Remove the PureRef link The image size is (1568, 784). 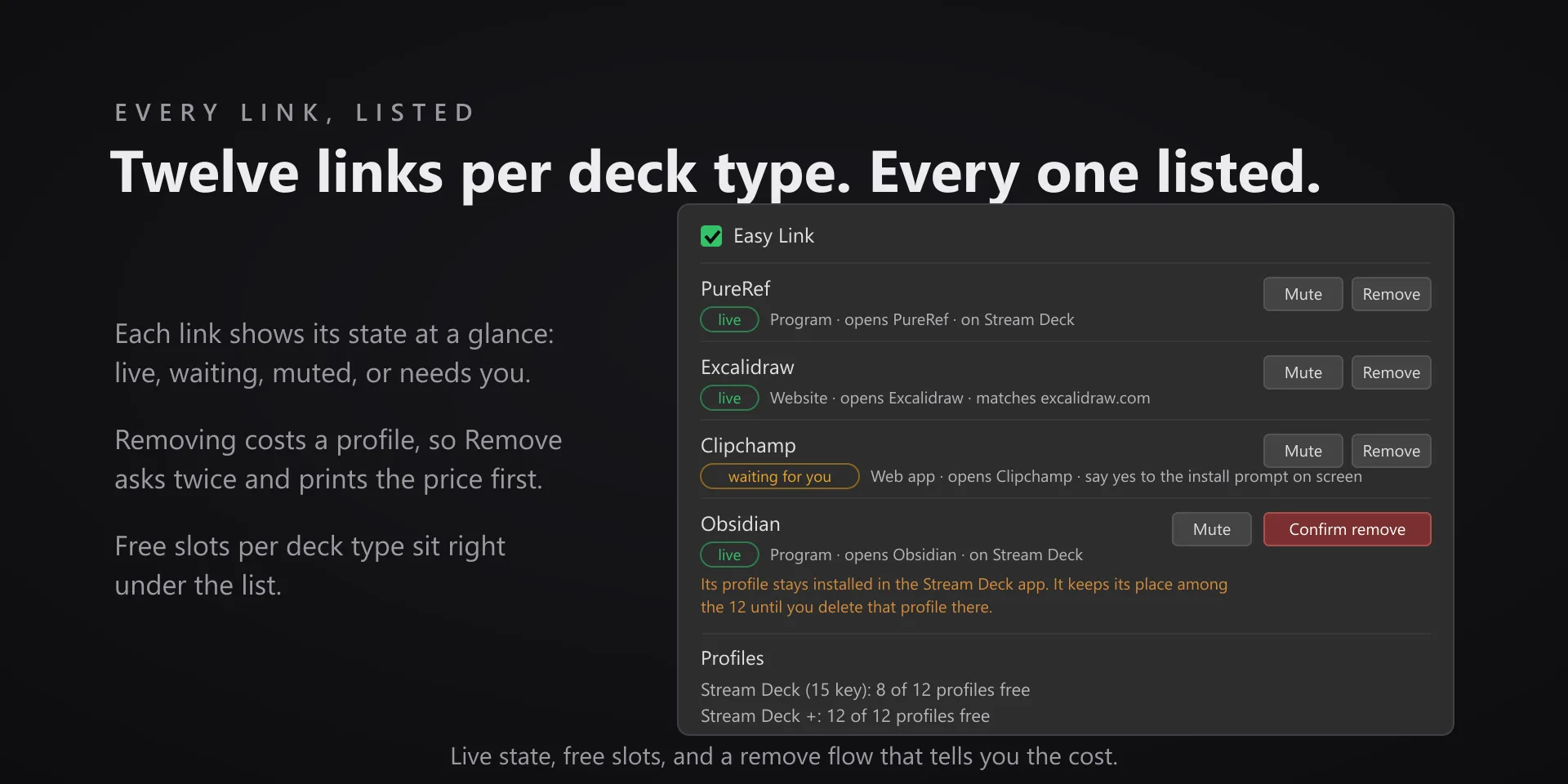tap(1391, 294)
